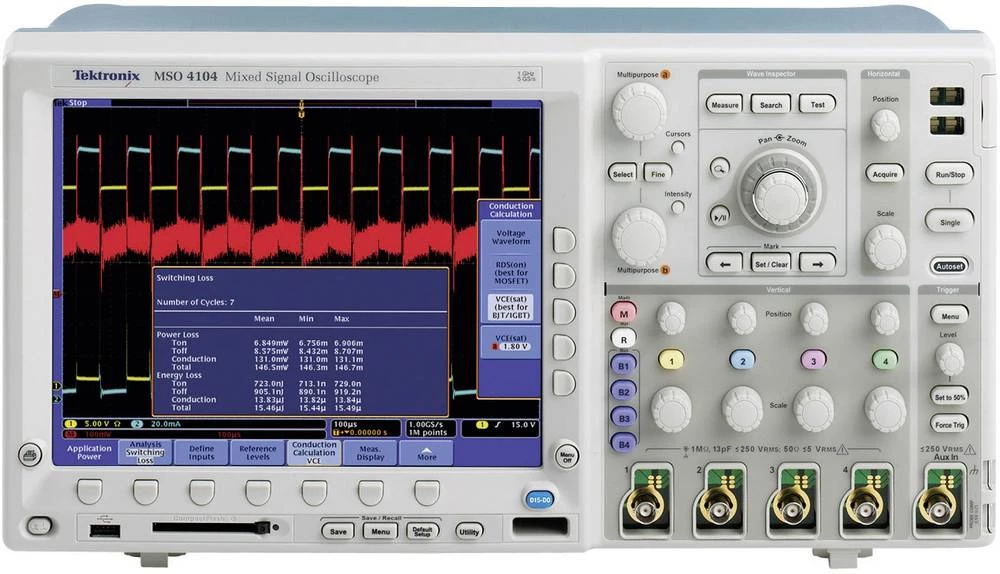This screenshot has width=1000, height=574.
Task: Click the Default Setup button
Action: click(422, 531)
